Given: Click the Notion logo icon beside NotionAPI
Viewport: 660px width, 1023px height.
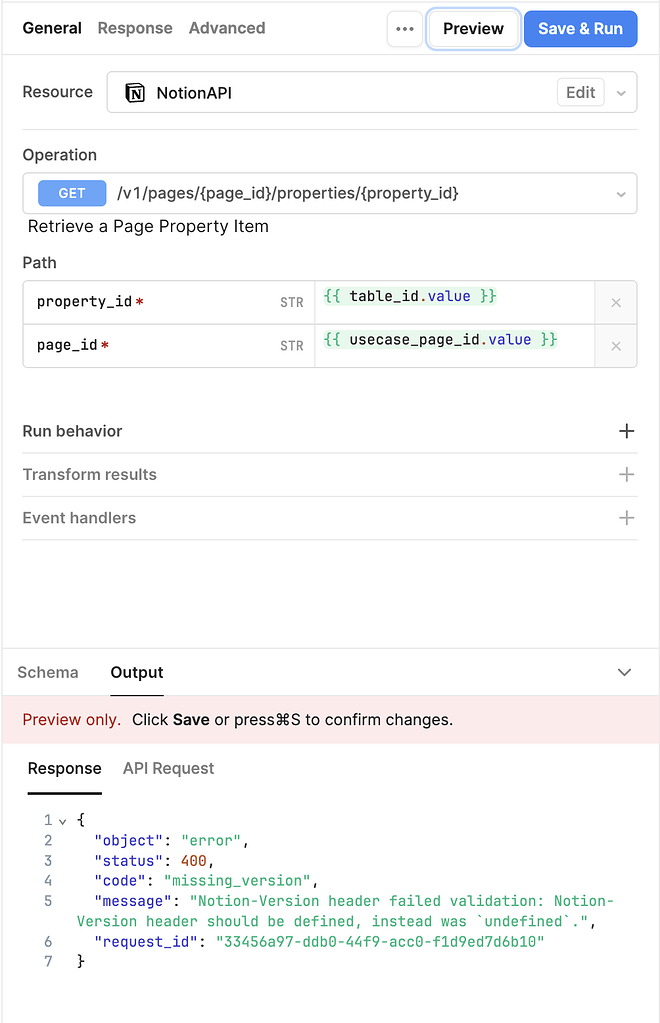Looking at the screenshot, I should click(138, 91).
